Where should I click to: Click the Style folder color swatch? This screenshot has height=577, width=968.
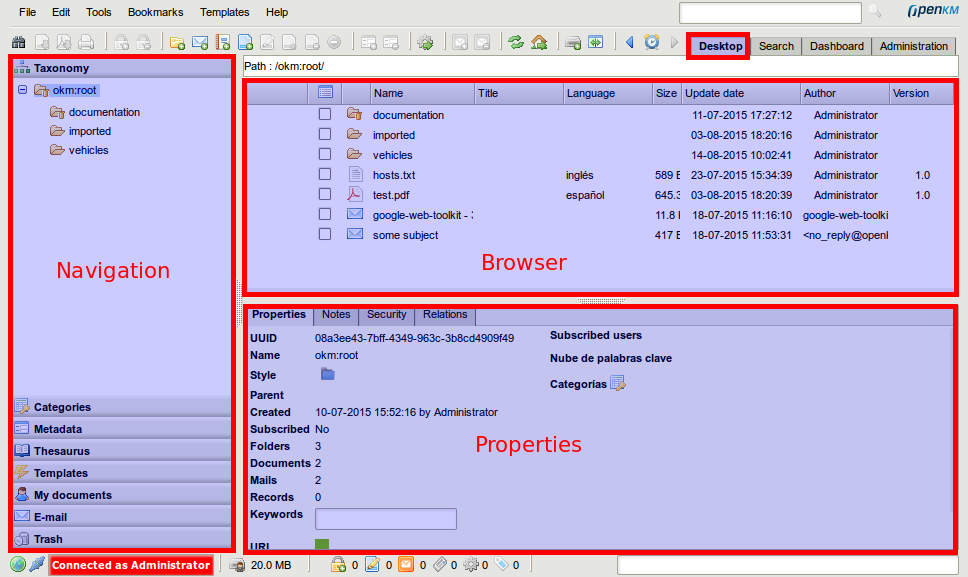pos(328,374)
